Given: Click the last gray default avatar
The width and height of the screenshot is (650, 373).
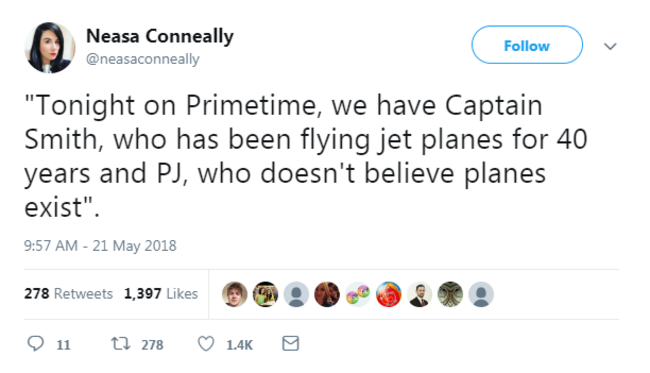Looking at the screenshot, I should (x=481, y=294).
